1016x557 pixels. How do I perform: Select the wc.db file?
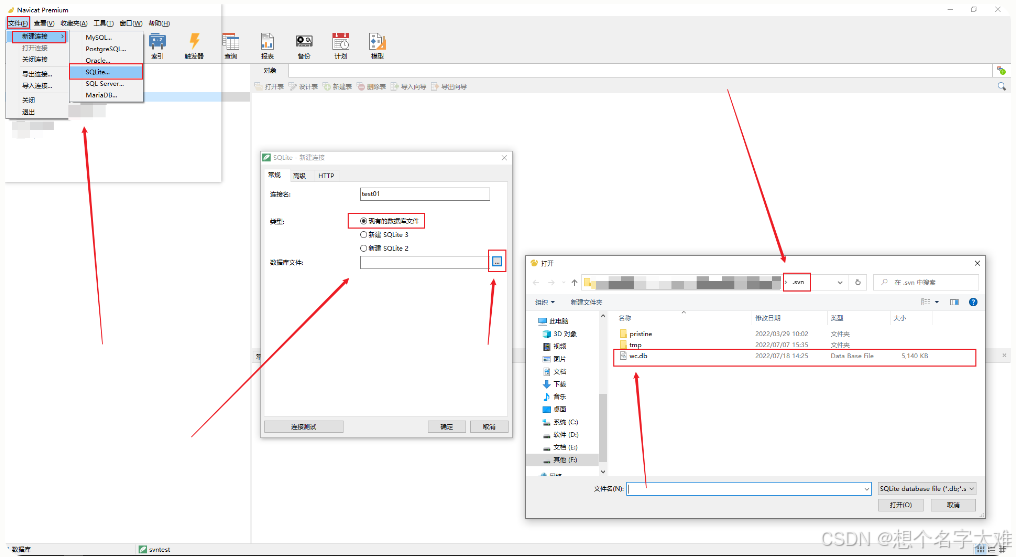coord(795,356)
